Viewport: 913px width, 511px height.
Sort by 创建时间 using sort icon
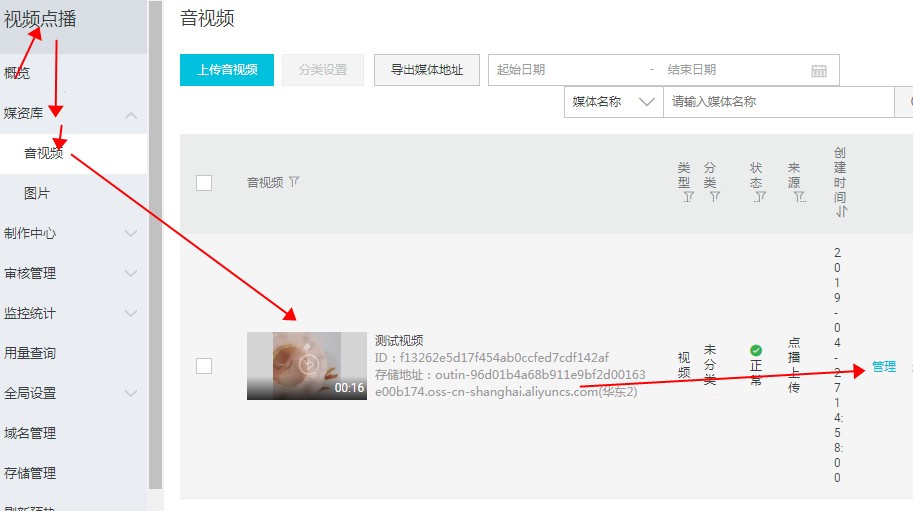point(840,212)
